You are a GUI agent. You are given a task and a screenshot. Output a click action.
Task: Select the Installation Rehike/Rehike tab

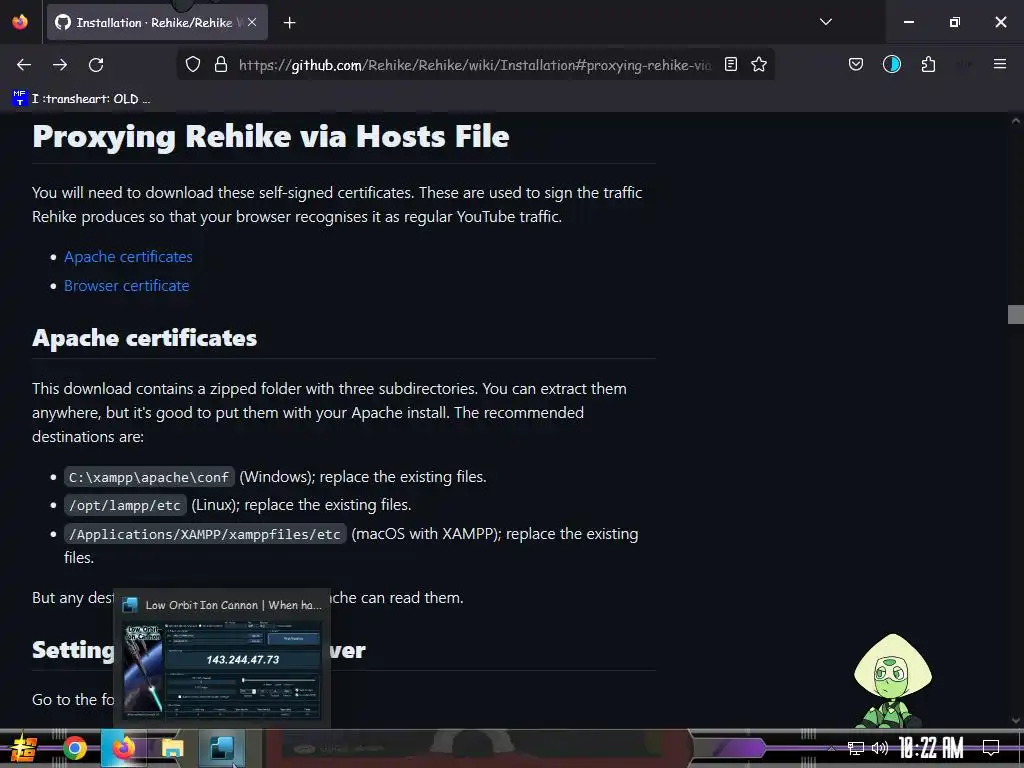click(x=157, y=22)
